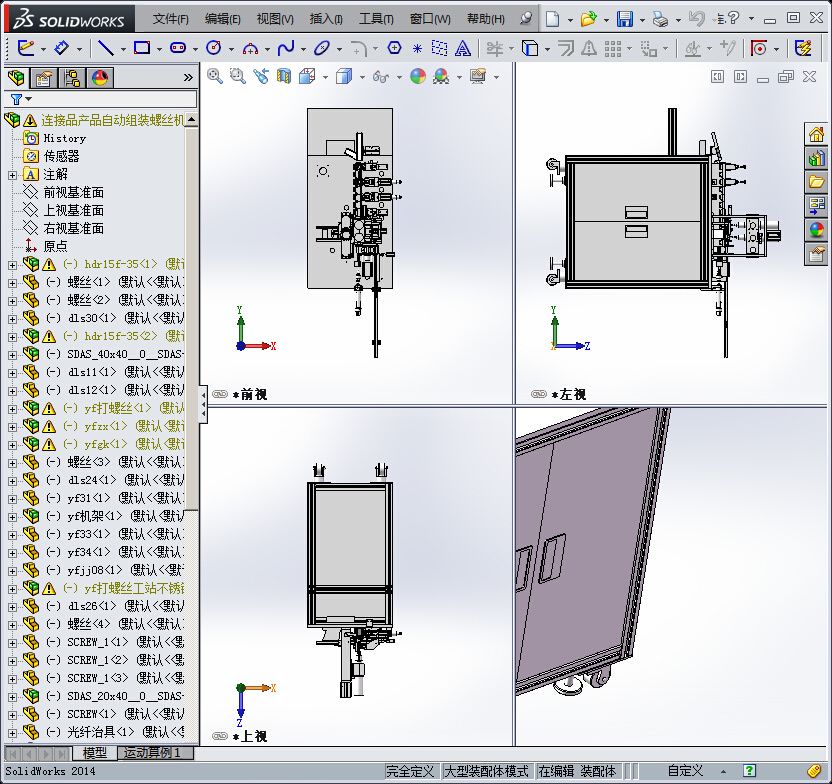The width and height of the screenshot is (832, 784).
Task: Select the Line sketch tool
Action: pos(106,48)
